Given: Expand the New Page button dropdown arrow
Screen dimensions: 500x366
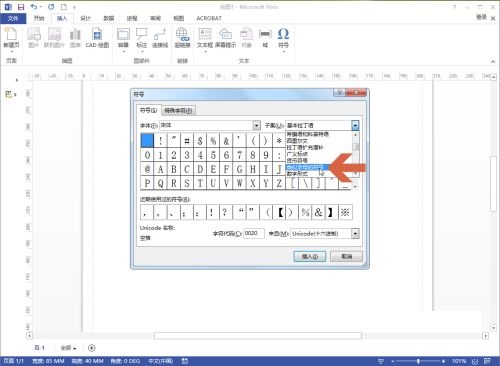Looking at the screenshot, I should pos(11,52).
